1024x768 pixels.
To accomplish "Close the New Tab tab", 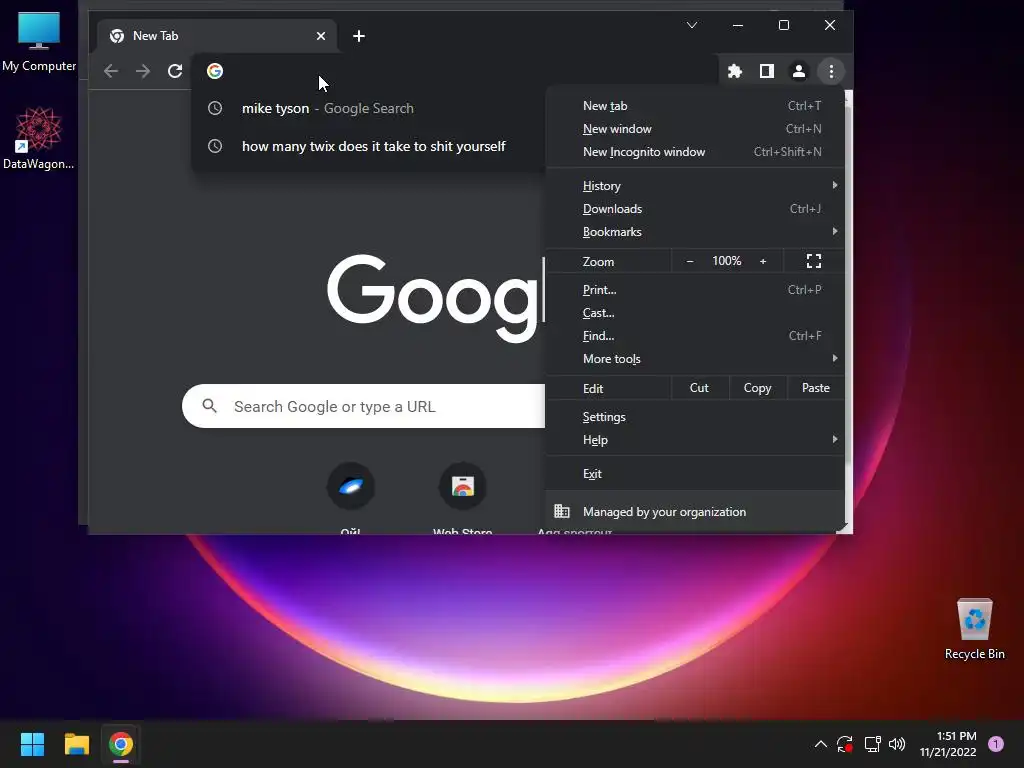I will pyautogui.click(x=321, y=36).
